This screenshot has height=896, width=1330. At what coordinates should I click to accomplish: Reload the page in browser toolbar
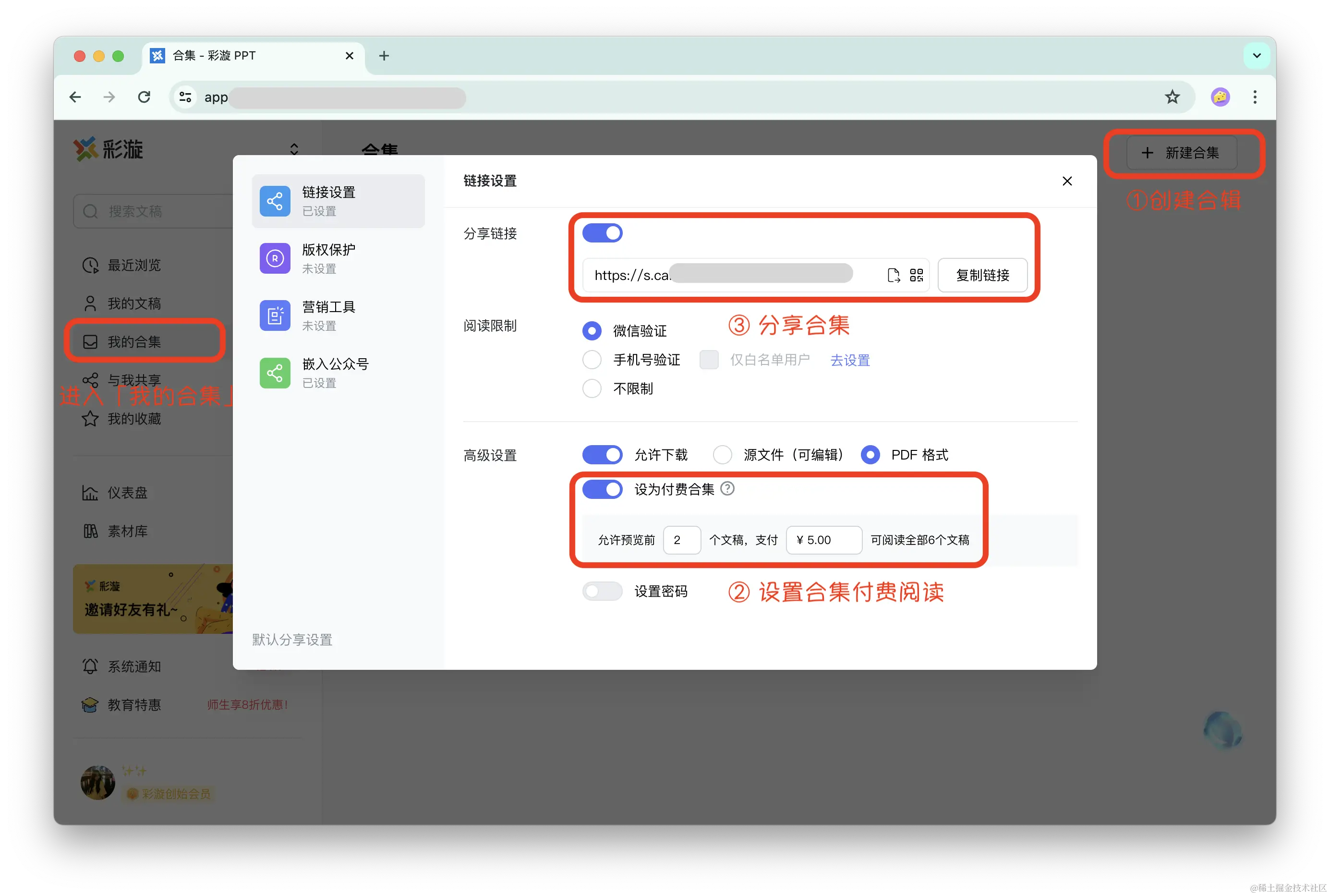144,97
